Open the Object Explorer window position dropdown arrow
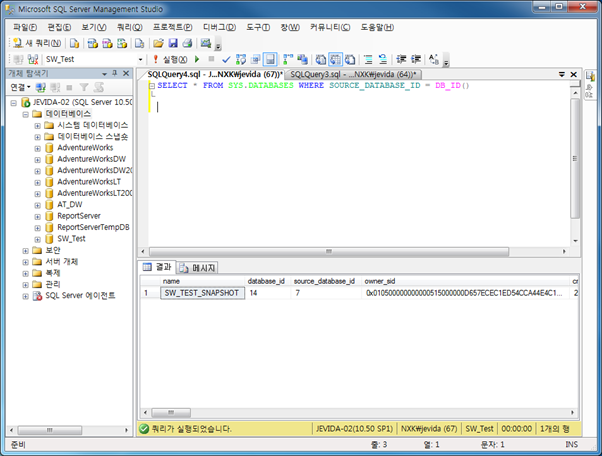The image size is (602, 456). click(x=104, y=73)
